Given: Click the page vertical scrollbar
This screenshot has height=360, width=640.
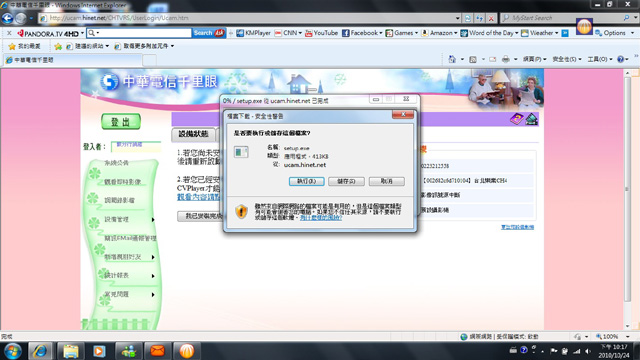Looking at the screenshot, I should [x=628, y=189].
